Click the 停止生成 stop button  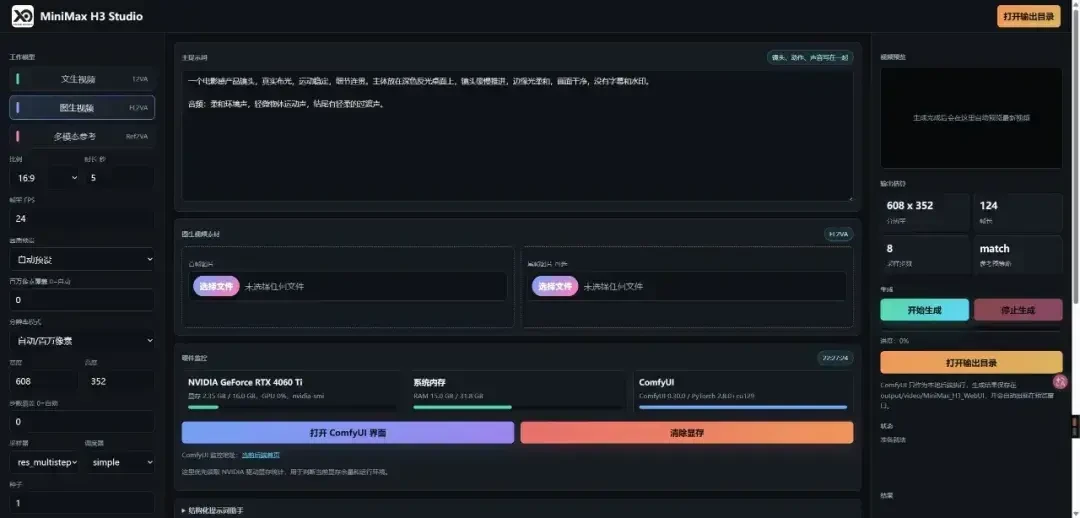click(1018, 310)
